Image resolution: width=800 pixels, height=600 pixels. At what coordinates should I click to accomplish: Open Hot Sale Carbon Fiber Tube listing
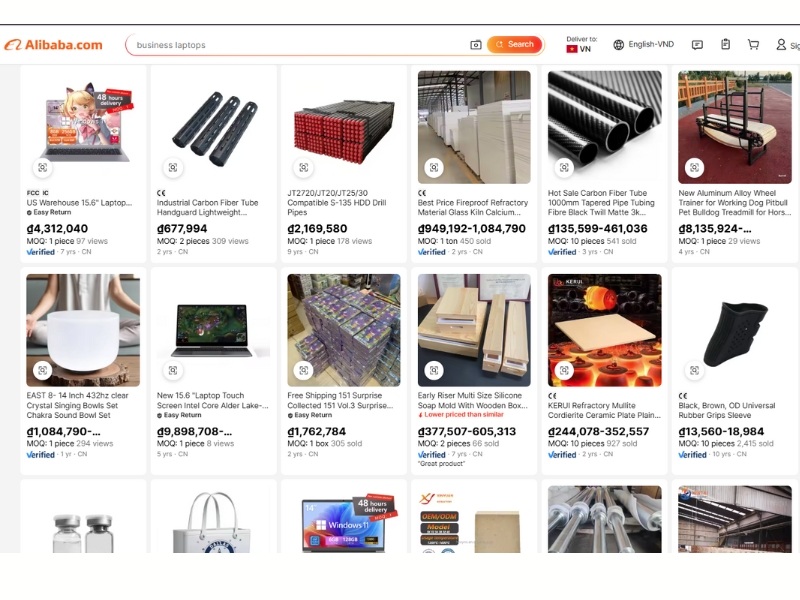coord(601,203)
